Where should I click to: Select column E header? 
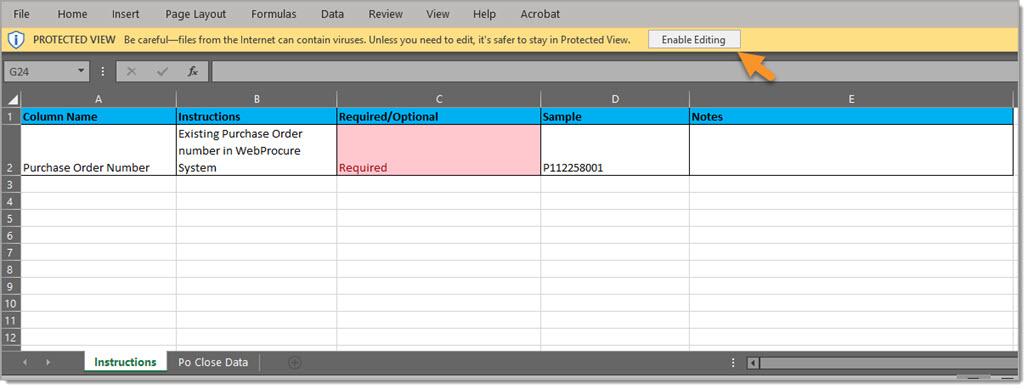click(x=851, y=99)
